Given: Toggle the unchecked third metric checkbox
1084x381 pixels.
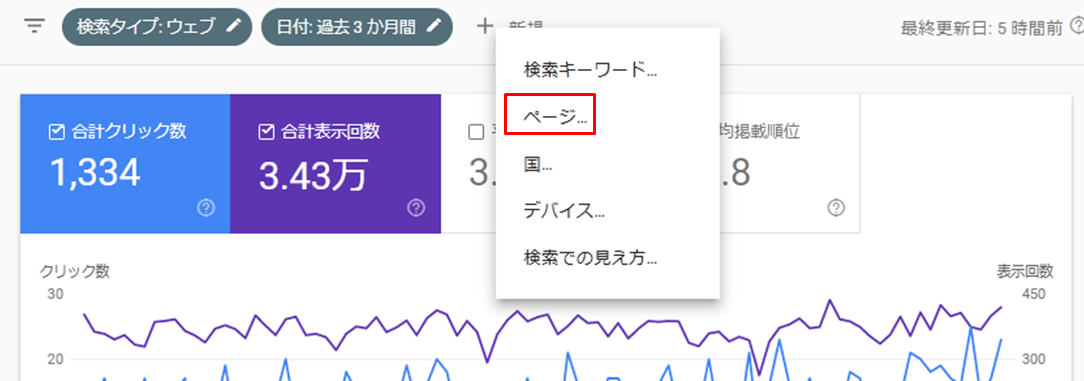Looking at the screenshot, I should pyautogui.click(x=476, y=132).
